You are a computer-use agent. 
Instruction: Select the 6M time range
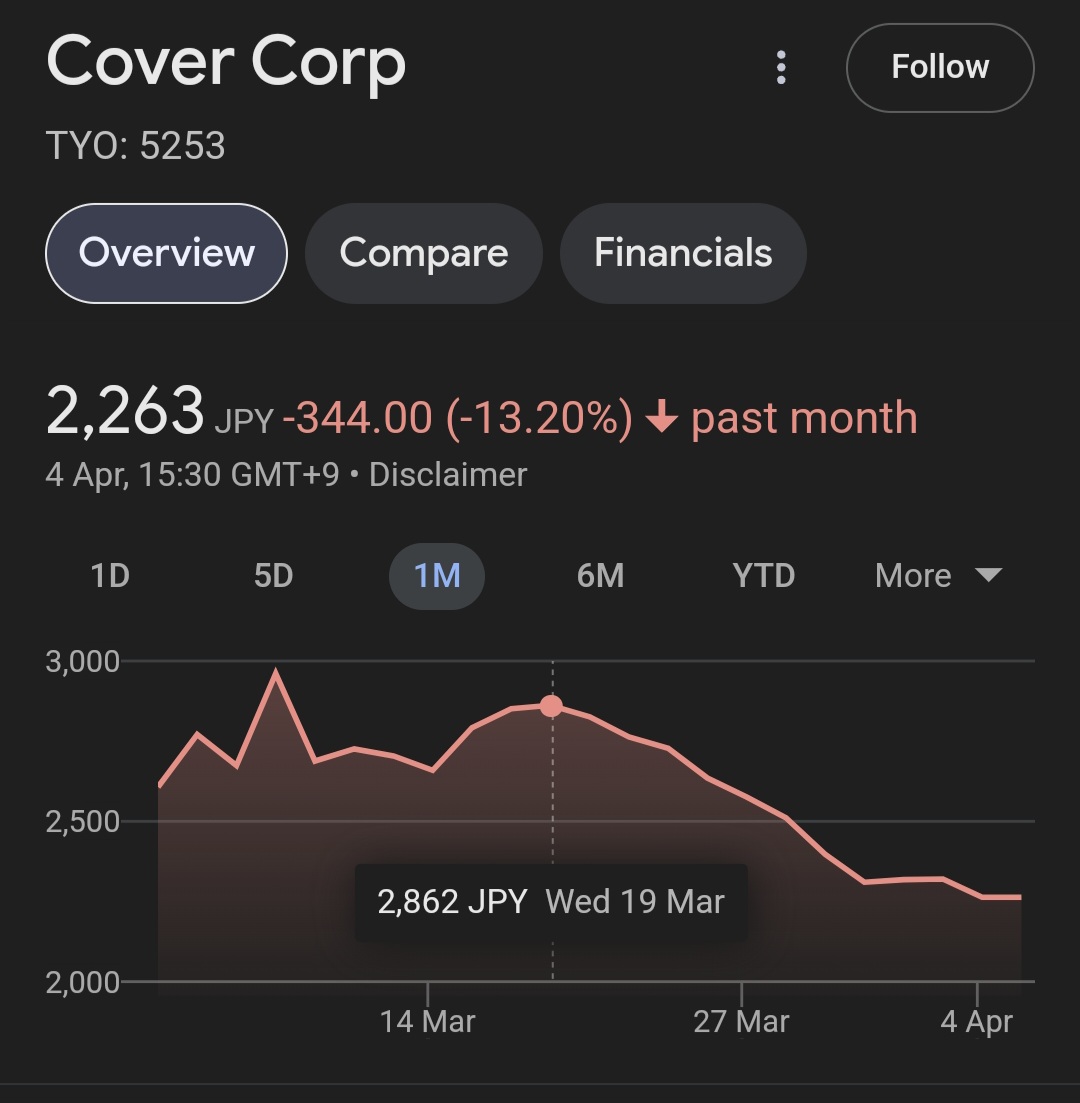(x=600, y=576)
